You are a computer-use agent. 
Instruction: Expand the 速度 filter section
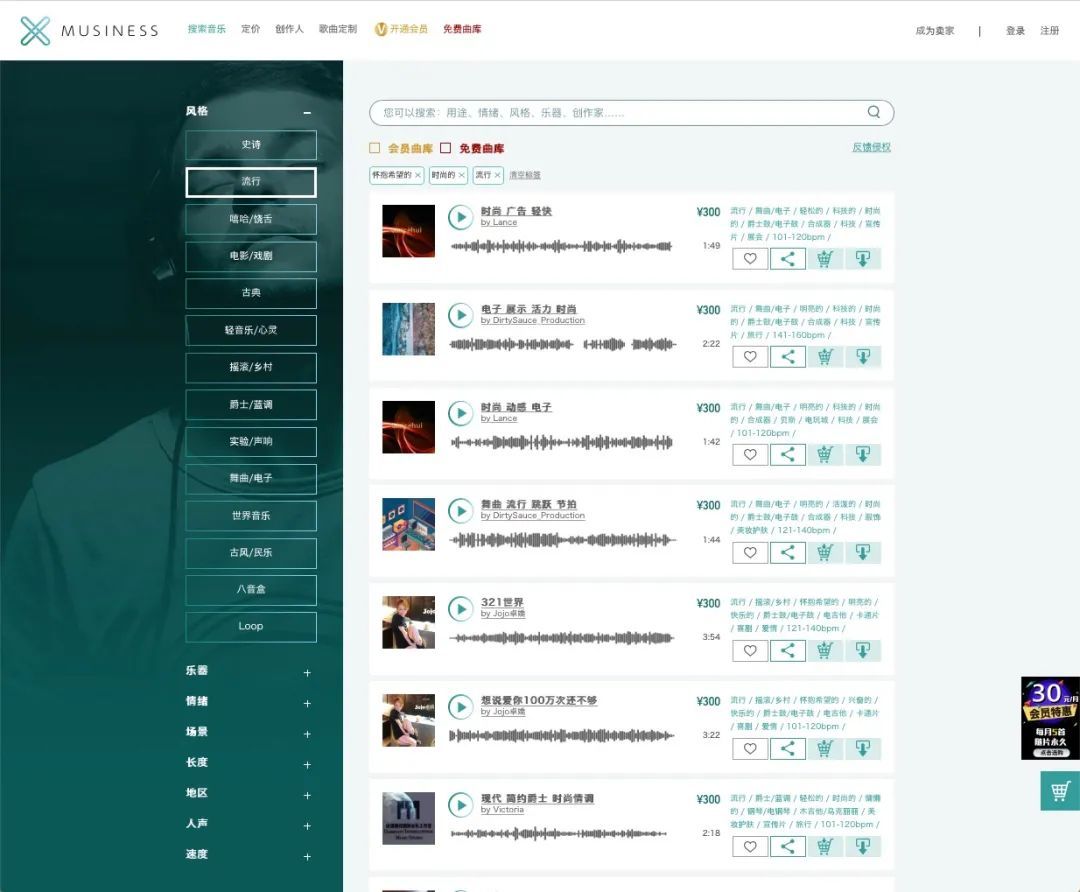tap(307, 856)
